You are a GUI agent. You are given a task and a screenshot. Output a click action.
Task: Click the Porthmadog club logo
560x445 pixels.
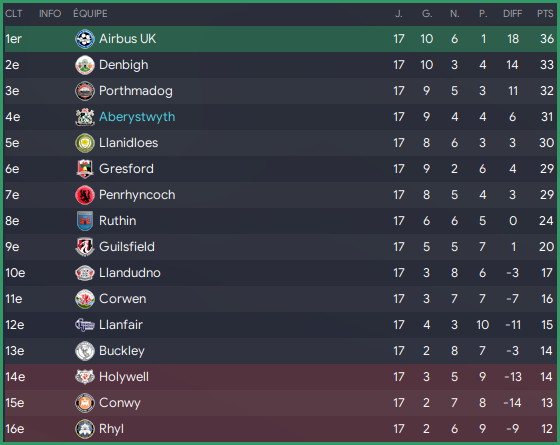pos(85,91)
